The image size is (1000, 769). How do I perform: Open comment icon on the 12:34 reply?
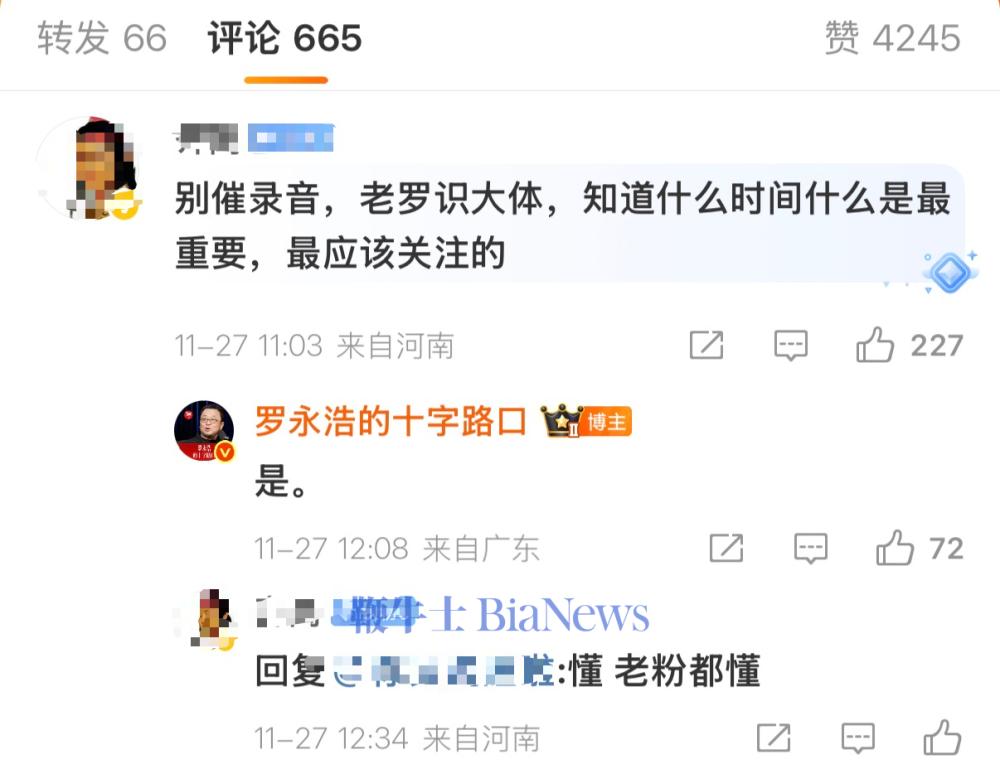tap(858, 738)
